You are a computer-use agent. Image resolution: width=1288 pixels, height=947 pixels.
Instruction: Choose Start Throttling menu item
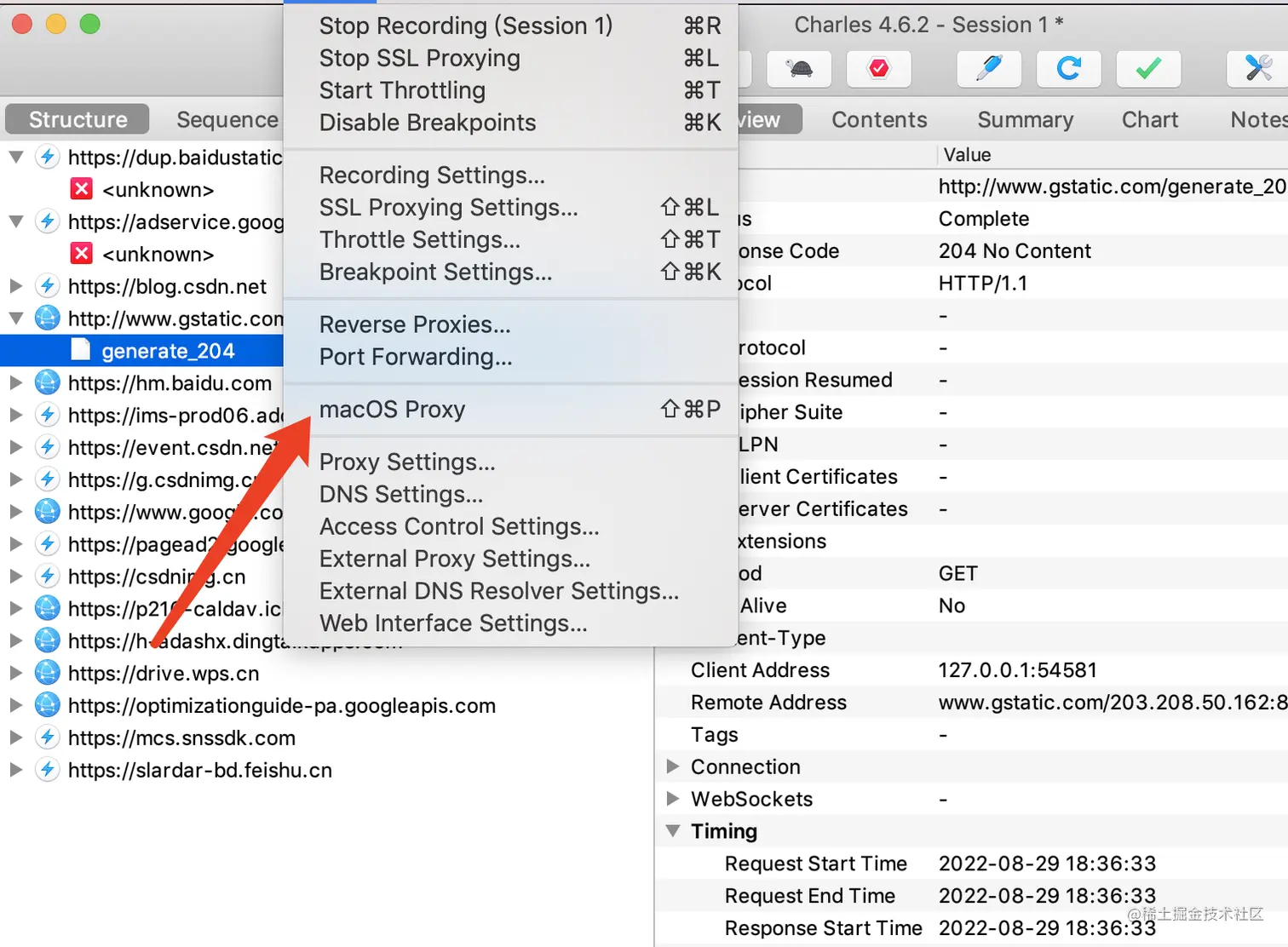click(x=511, y=90)
